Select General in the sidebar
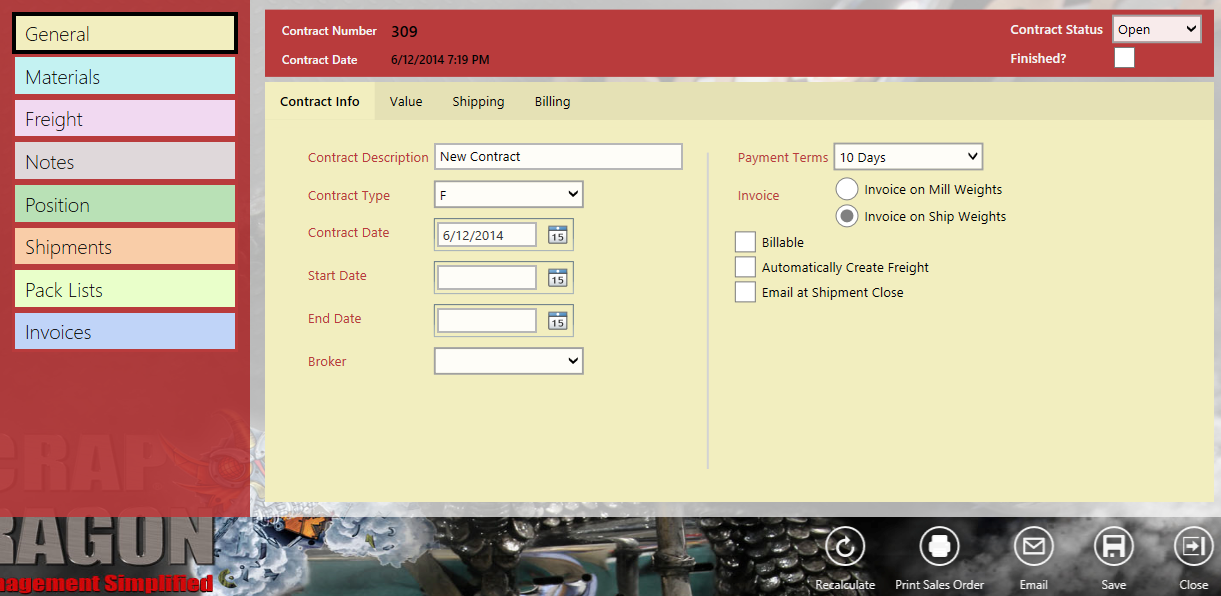This screenshot has width=1221, height=596. pos(125,33)
